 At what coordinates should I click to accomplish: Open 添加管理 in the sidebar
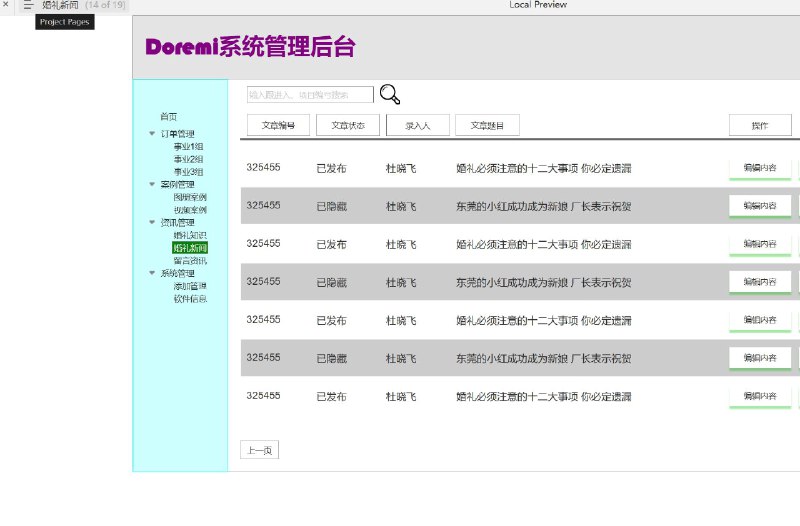(x=190, y=286)
